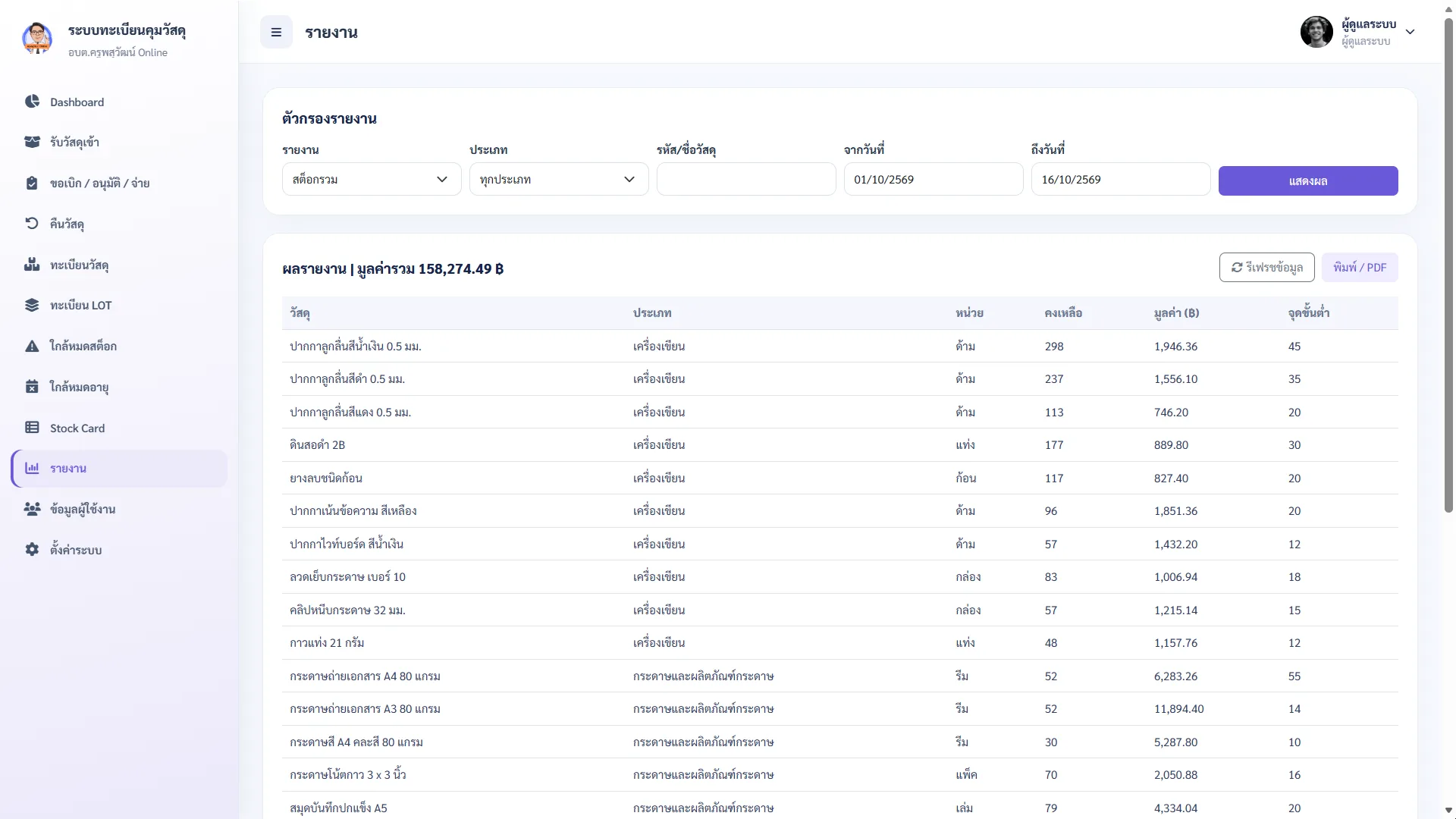Go to Stock Card menu item
The width and height of the screenshot is (1456, 819).
[x=119, y=428]
